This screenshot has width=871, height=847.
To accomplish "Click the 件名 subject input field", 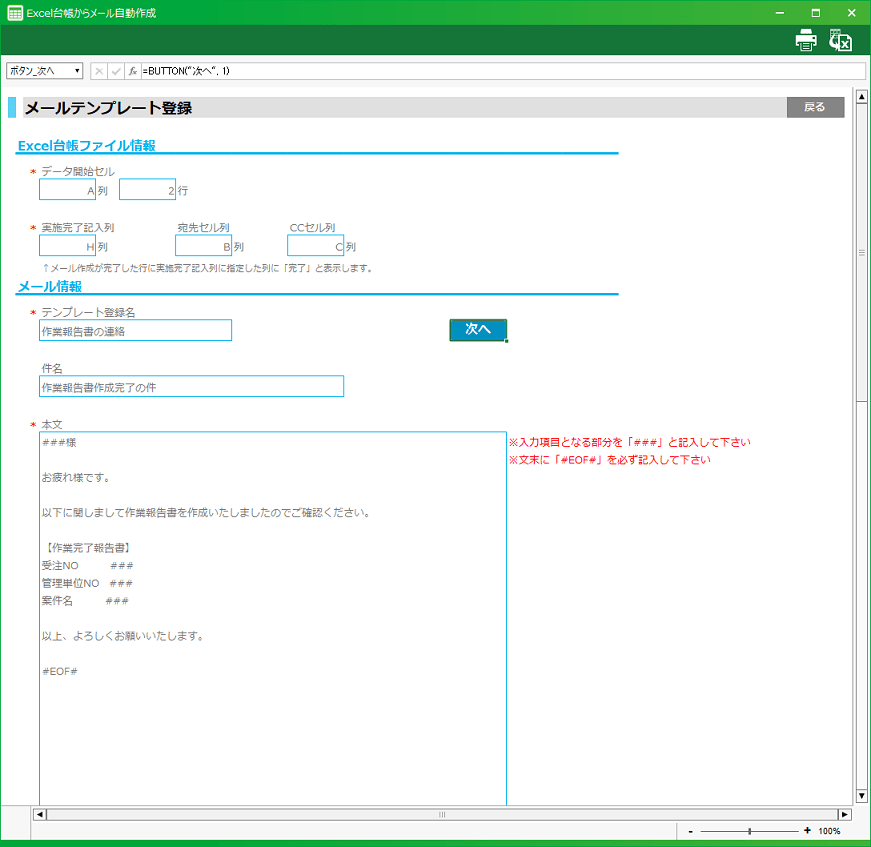I will coord(191,387).
